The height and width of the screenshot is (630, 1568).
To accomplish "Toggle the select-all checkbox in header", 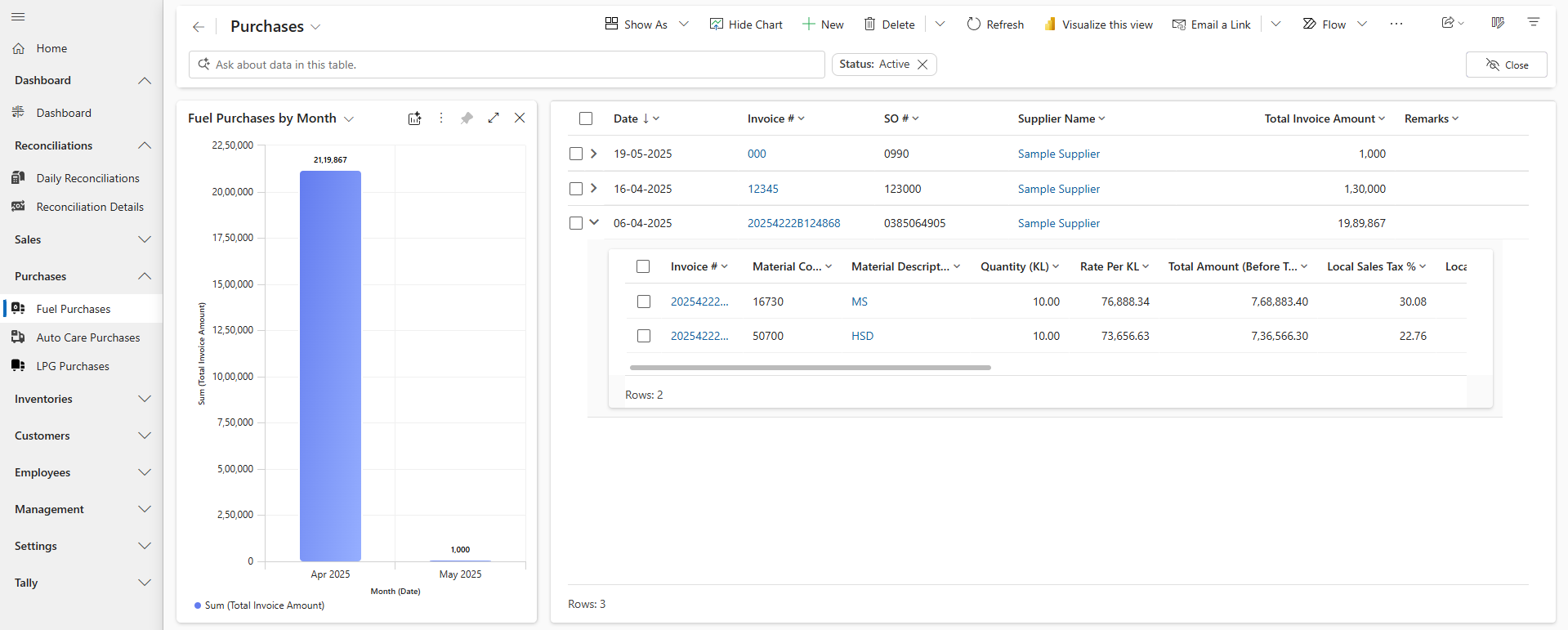I will (586, 118).
